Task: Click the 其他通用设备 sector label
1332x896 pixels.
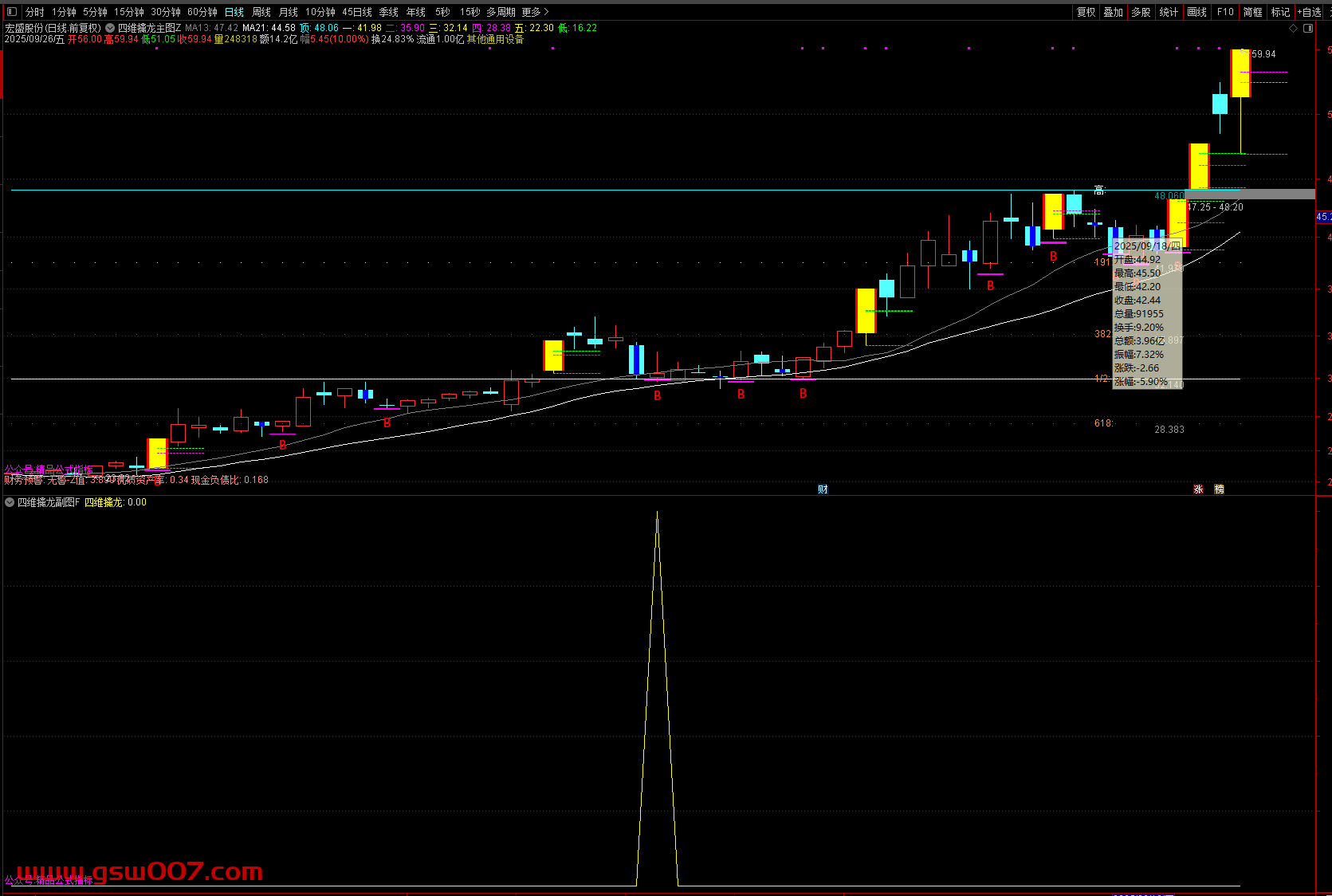Action: point(495,39)
